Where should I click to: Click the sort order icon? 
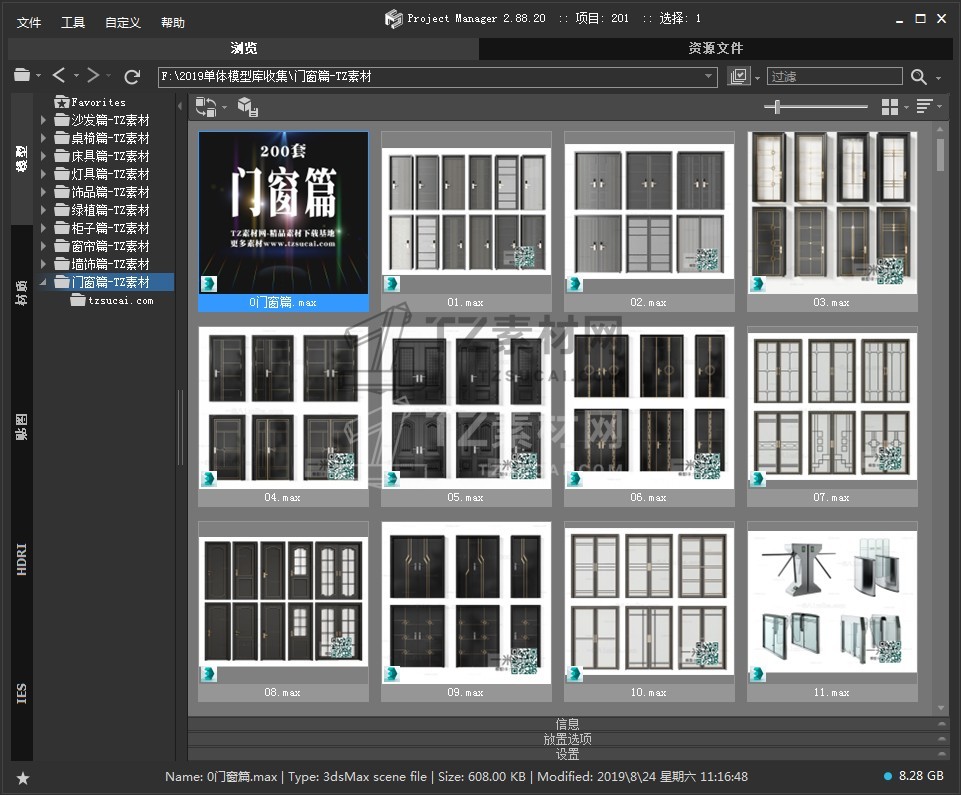click(x=924, y=106)
